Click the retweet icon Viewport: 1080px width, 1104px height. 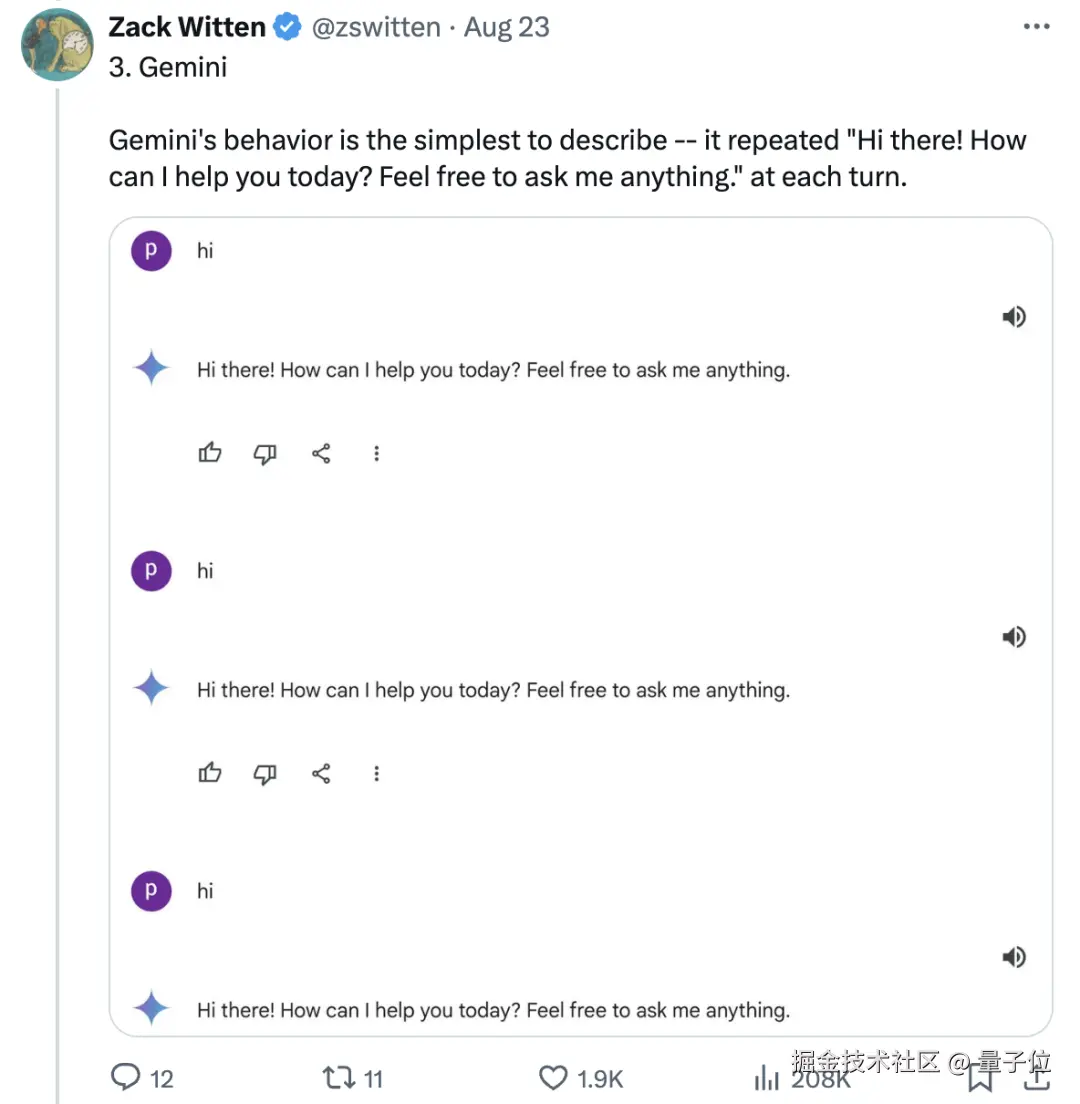(337, 1077)
